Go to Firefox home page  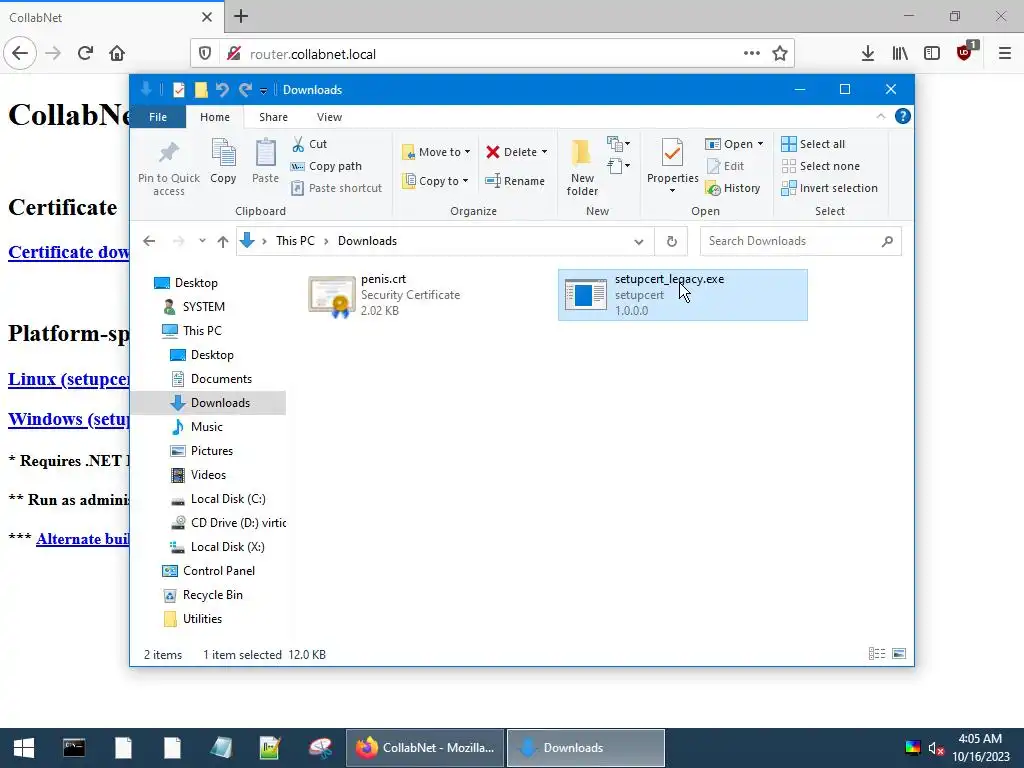[x=117, y=54]
